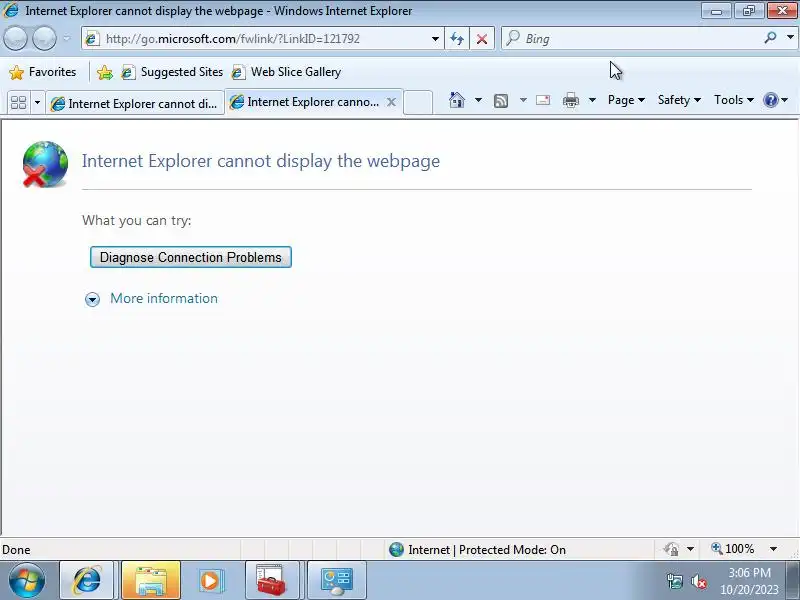Click the red Stop loading icon
This screenshot has width=800, height=600.
[x=482, y=39]
